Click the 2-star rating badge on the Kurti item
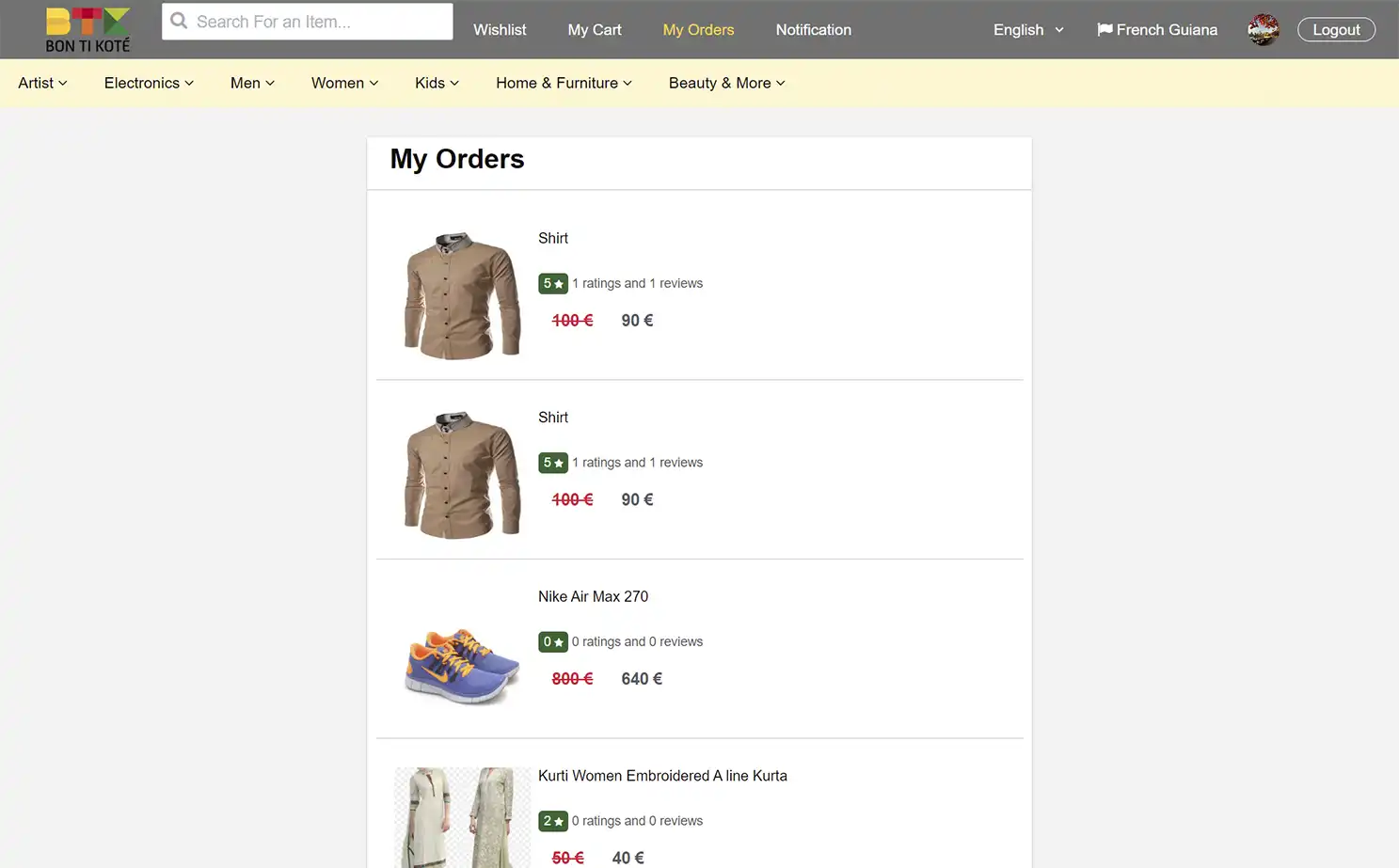The image size is (1399, 868). point(553,820)
